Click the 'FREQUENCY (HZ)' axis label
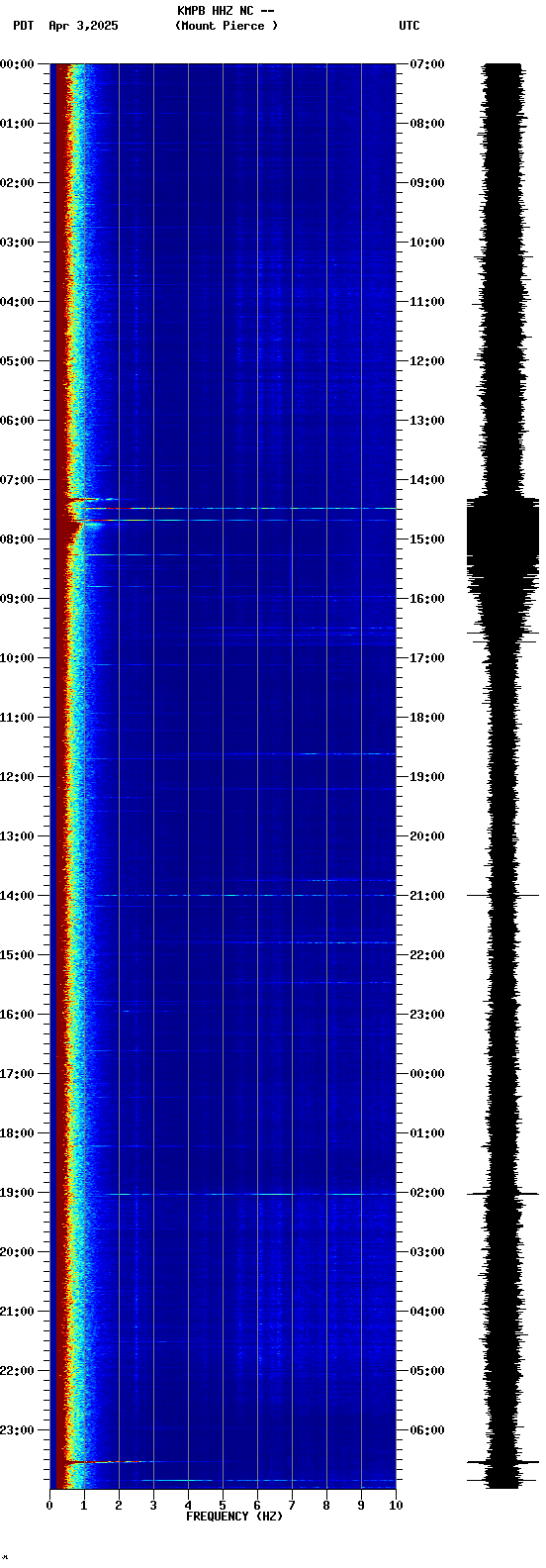This screenshot has width=546, height=1568. (x=234, y=1517)
